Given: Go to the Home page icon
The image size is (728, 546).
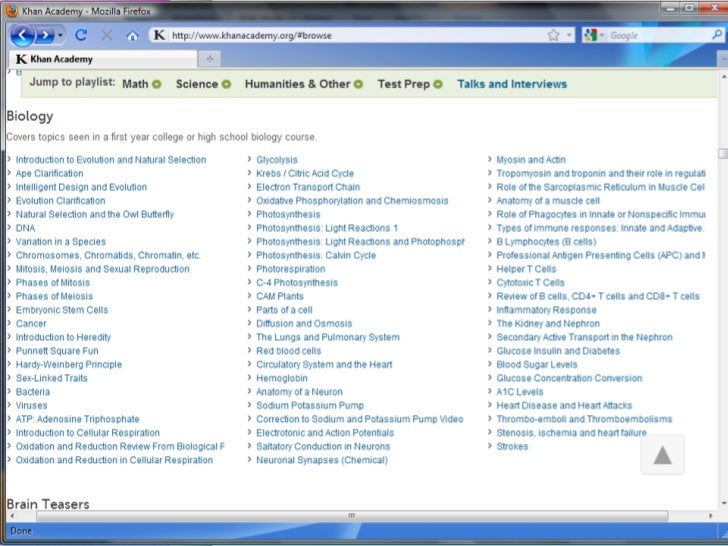Looking at the screenshot, I should pyautogui.click(x=132, y=36).
